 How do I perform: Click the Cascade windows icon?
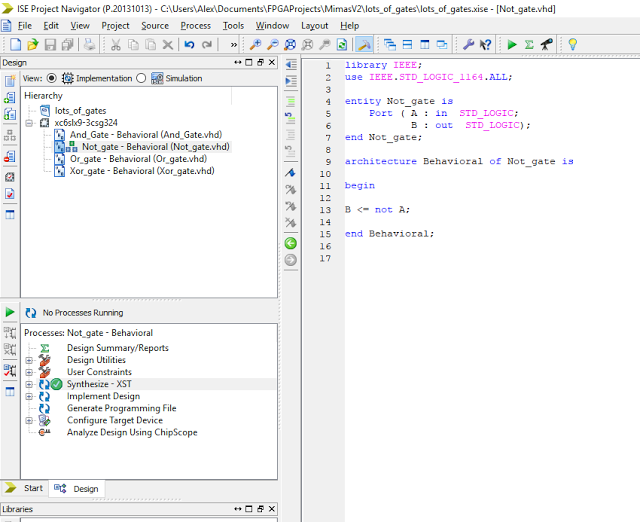[x=390, y=44]
